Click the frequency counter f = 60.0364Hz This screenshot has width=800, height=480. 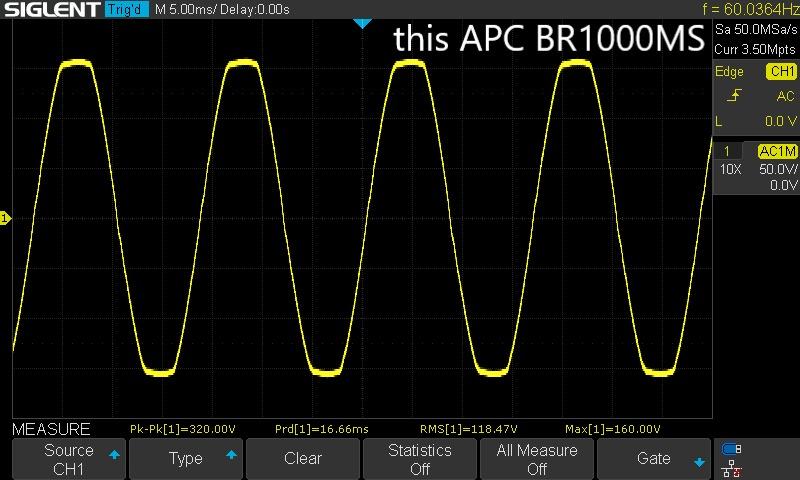(x=751, y=9)
